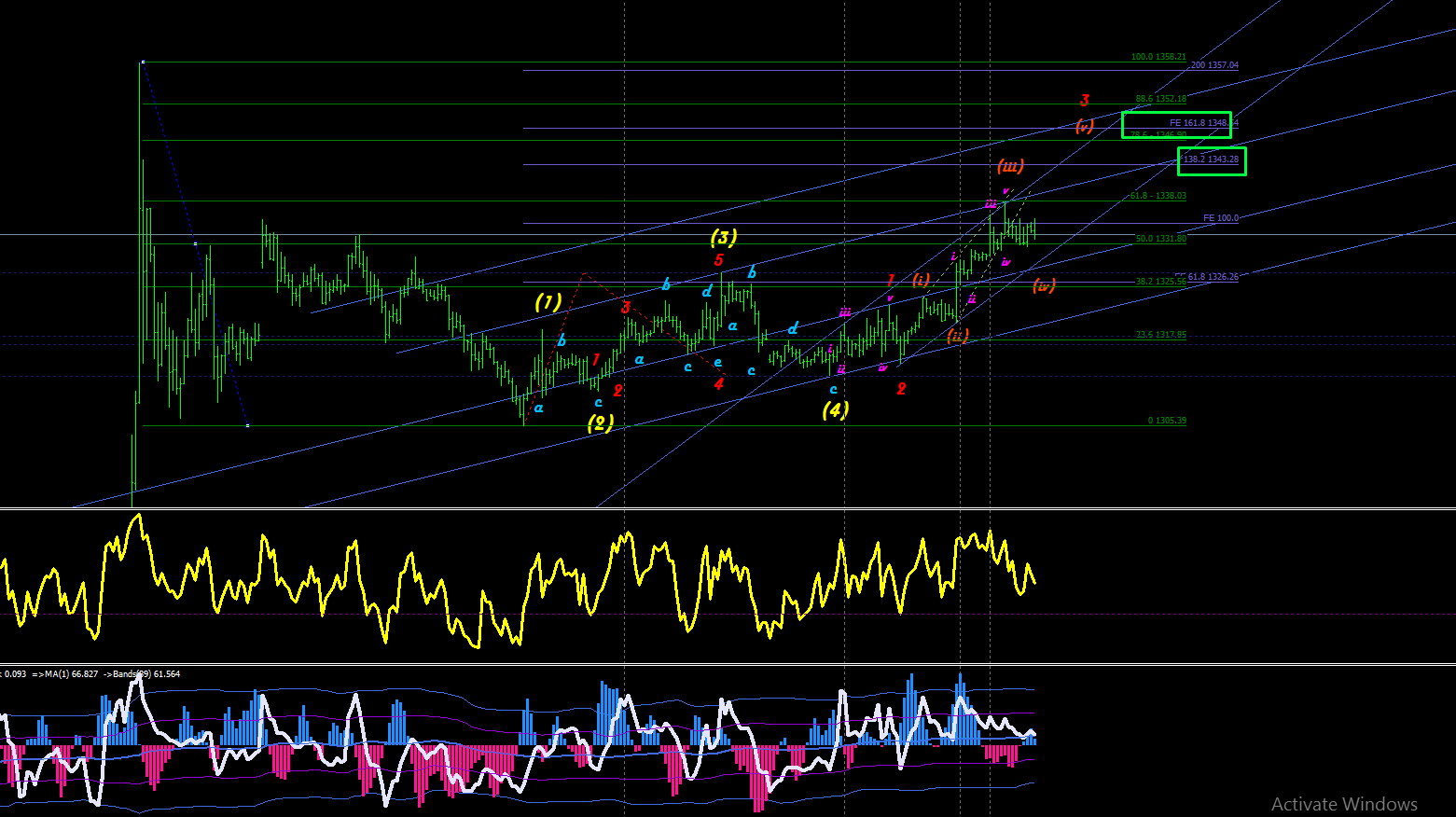
Task: Select the 138.2 1343.28 level label
Action: 1212,159
